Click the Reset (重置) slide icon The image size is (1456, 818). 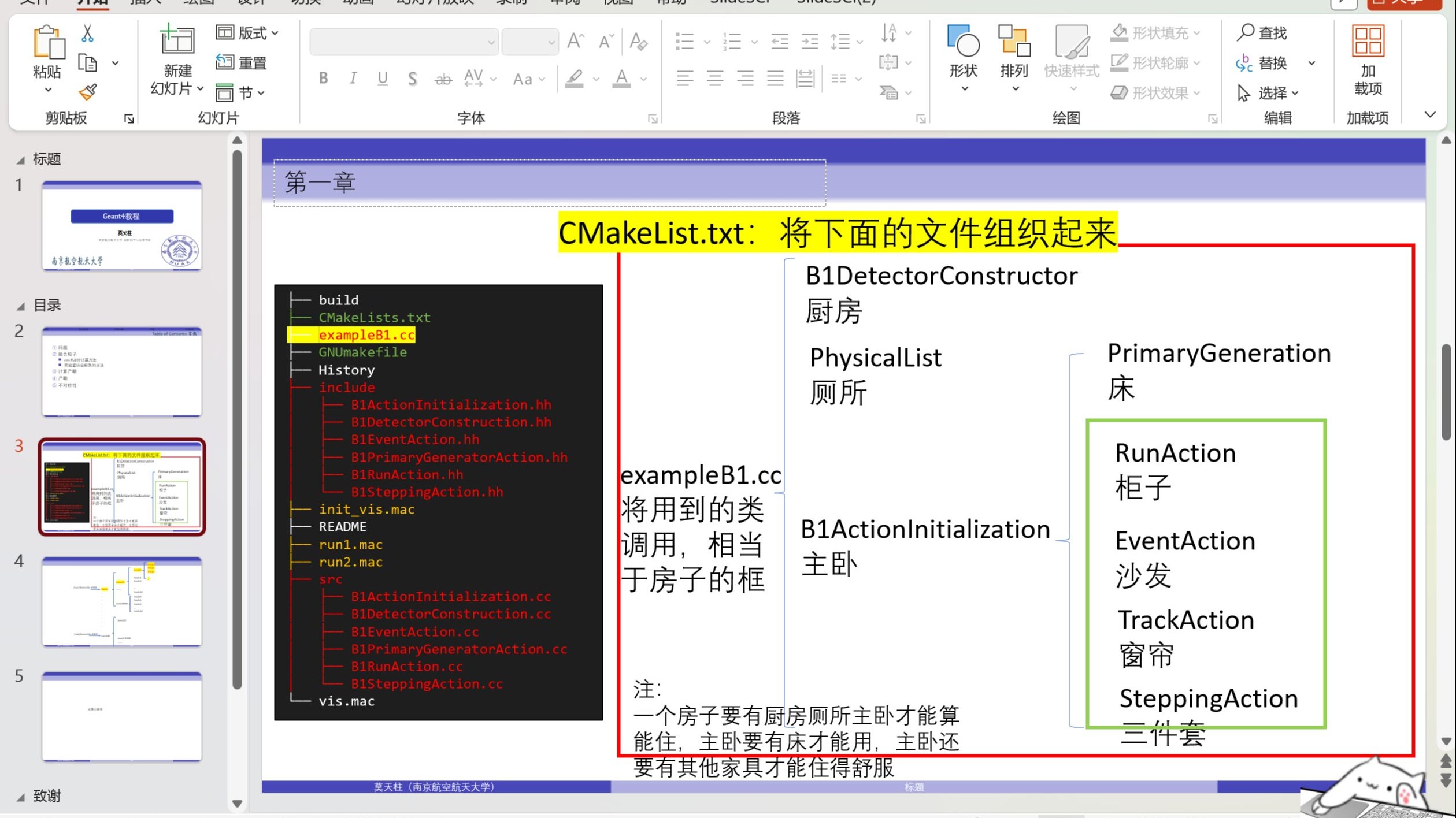[x=242, y=62]
